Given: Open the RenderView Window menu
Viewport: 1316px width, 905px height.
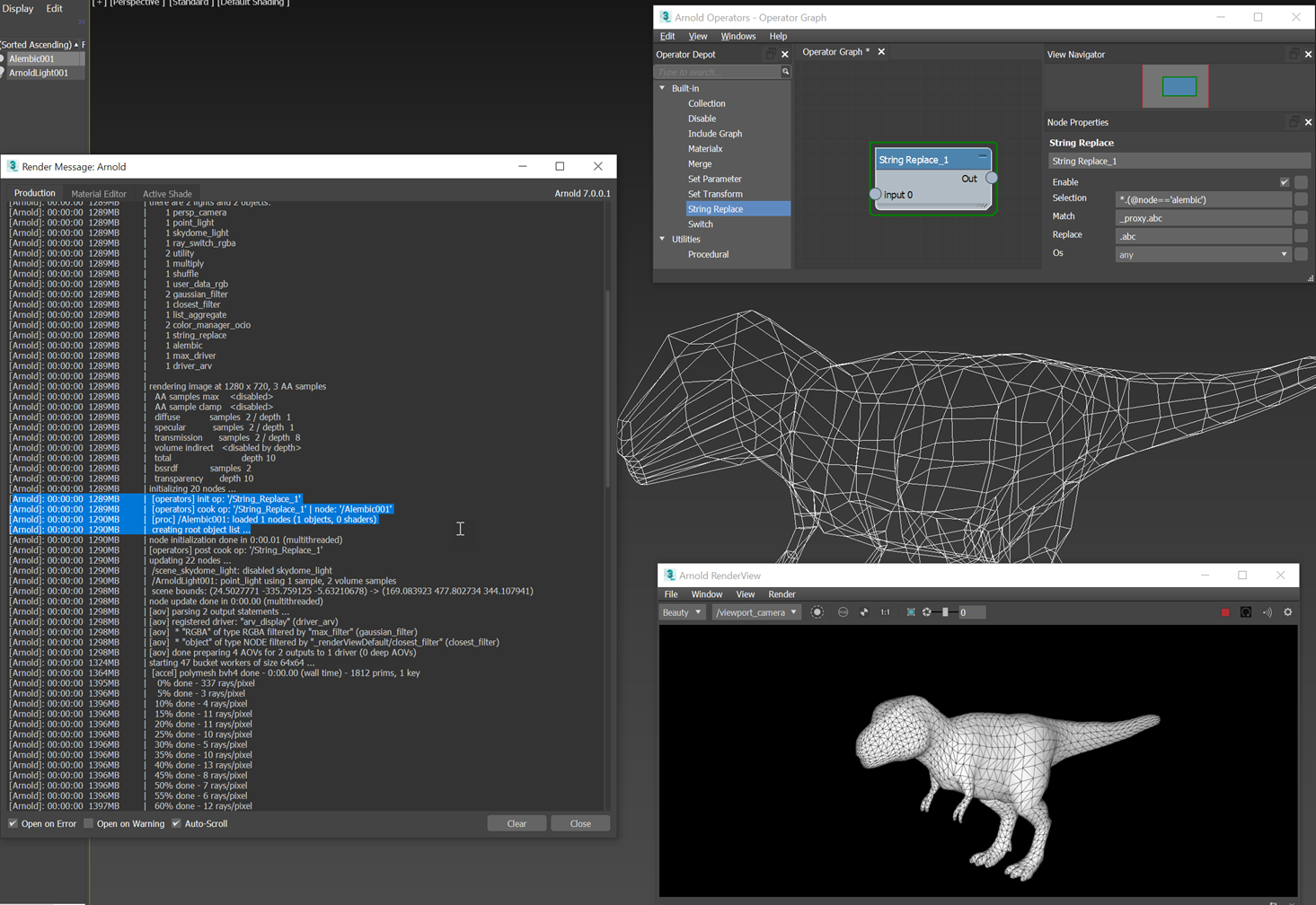Looking at the screenshot, I should (707, 594).
